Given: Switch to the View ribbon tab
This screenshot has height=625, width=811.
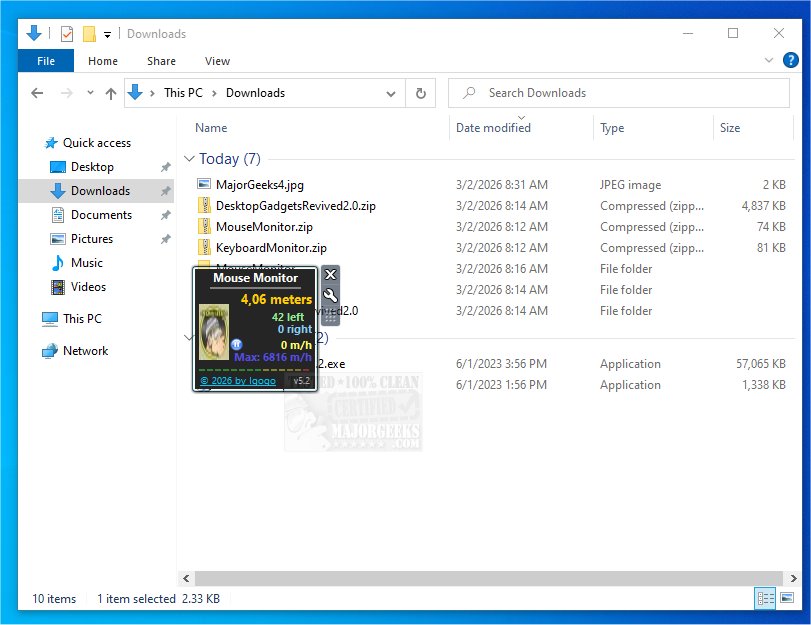Looking at the screenshot, I should coord(217,61).
